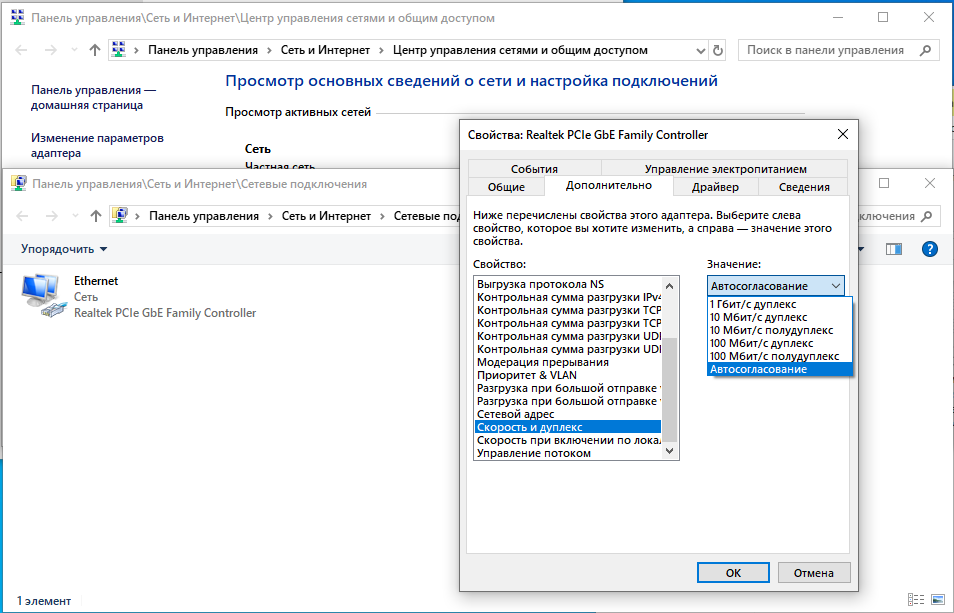Open the Управление электропитанием tab

click(x=725, y=169)
